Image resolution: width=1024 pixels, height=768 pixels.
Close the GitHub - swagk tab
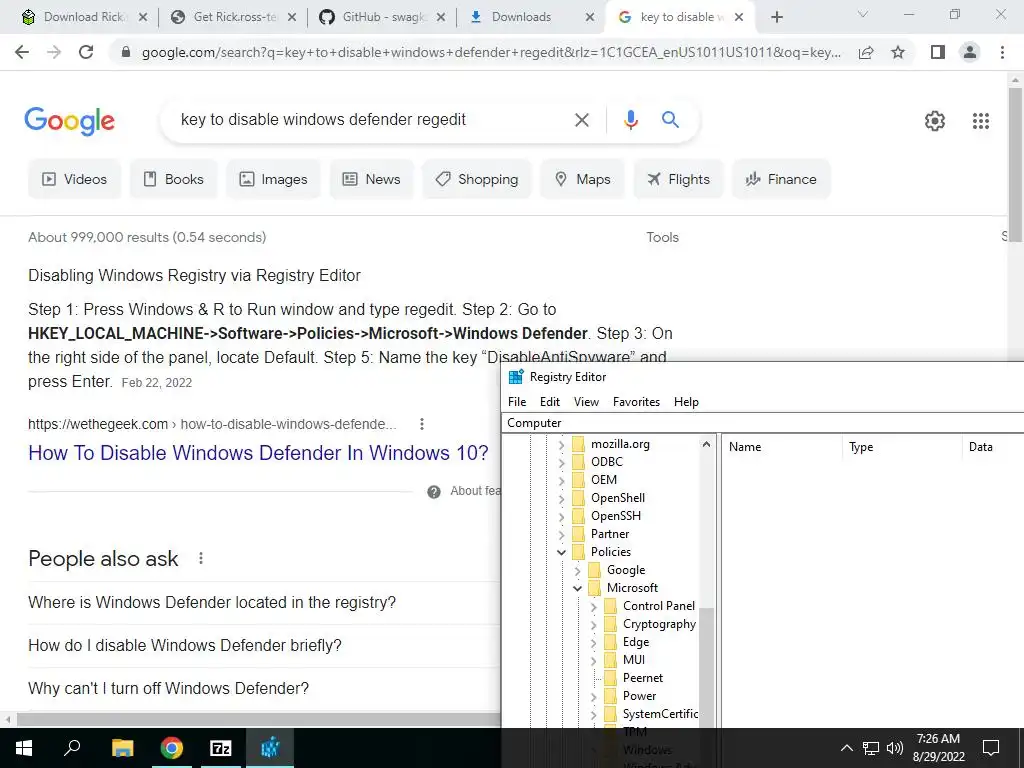coord(441,17)
